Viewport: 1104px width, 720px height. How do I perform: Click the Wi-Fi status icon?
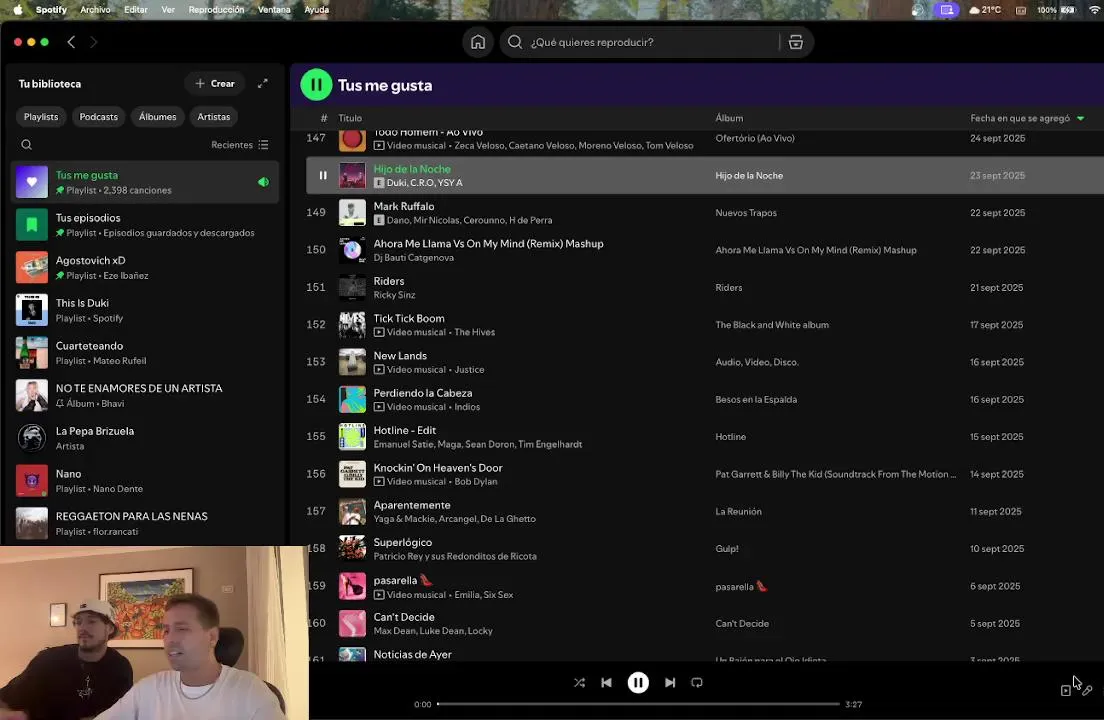pyautogui.click(x=1095, y=10)
